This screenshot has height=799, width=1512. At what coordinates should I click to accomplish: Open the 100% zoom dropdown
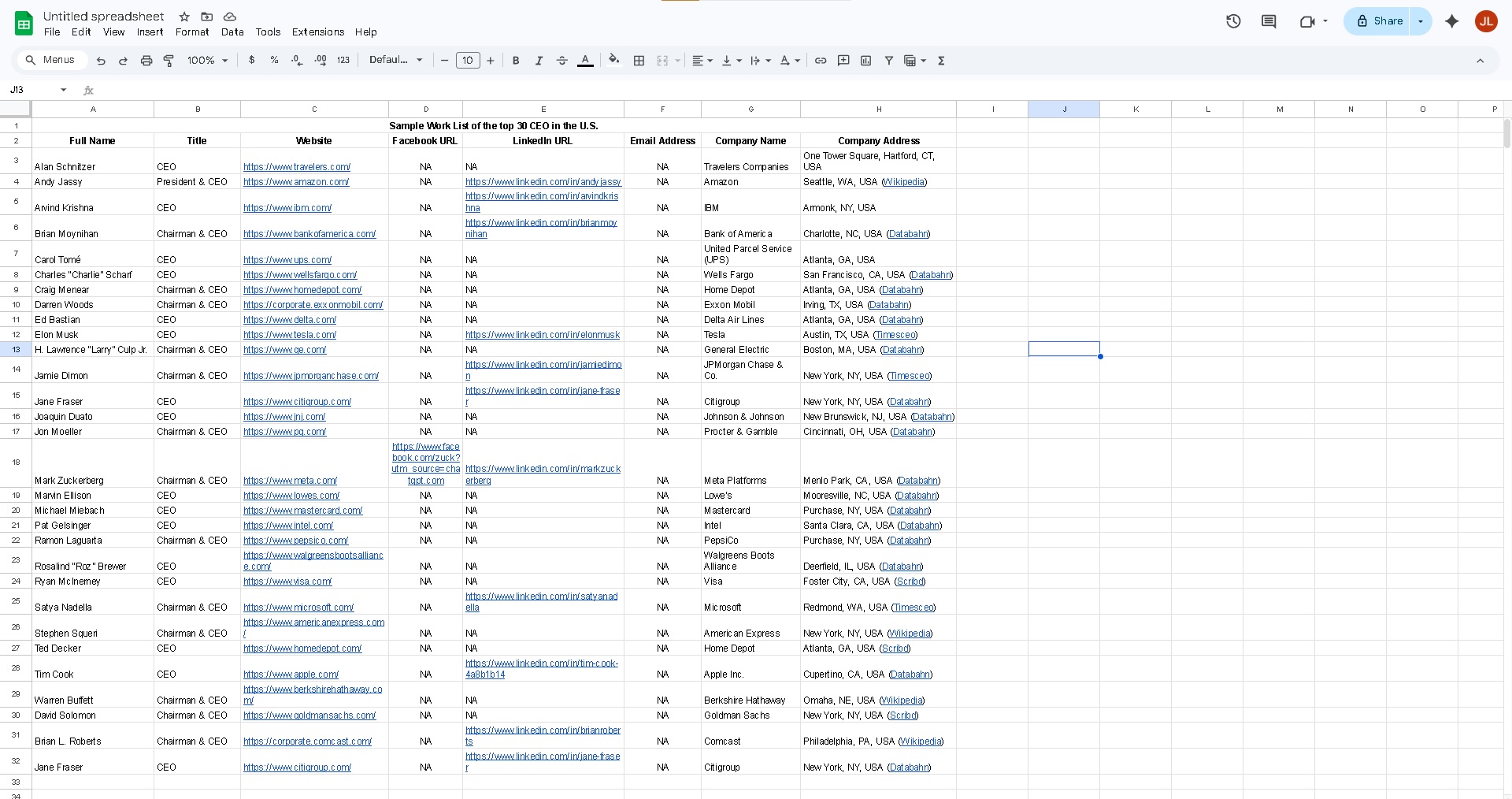[208, 61]
